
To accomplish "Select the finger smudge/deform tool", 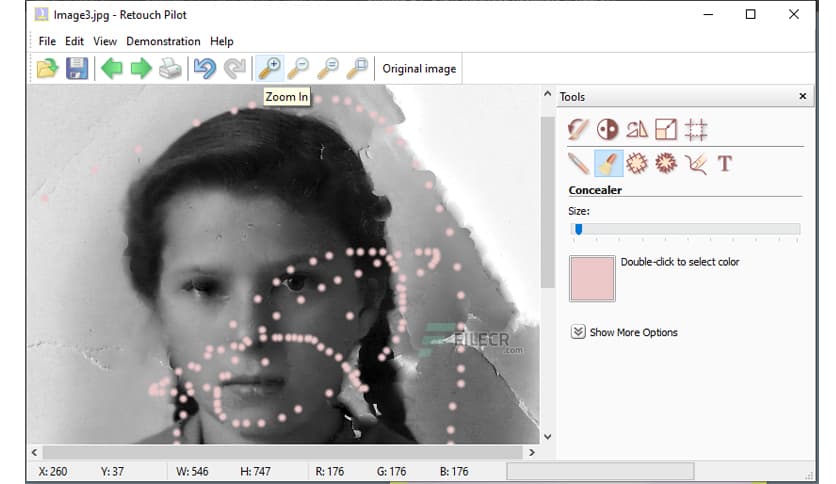I will [x=696, y=164].
